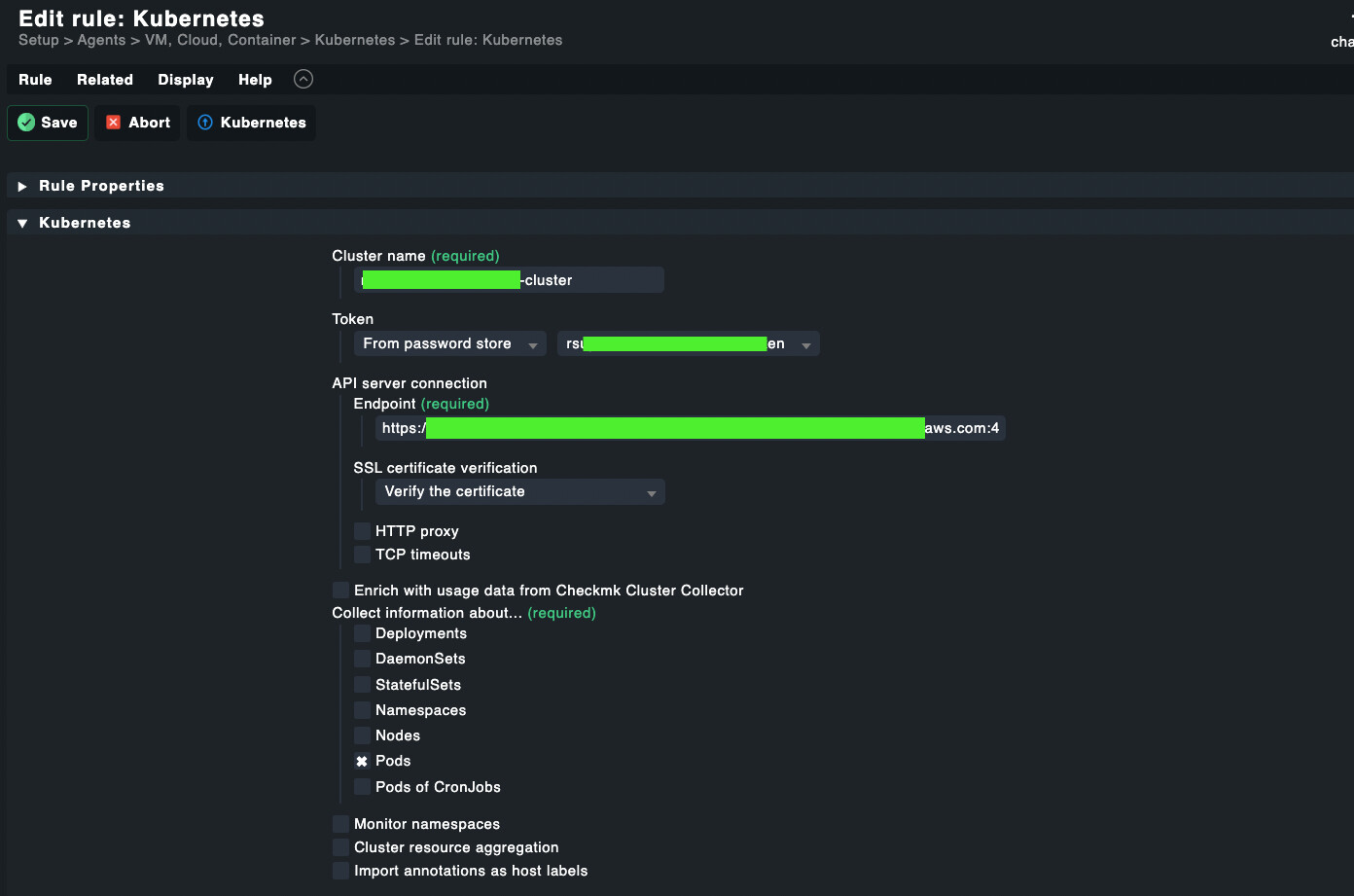This screenshot has height=896, width=1354.
Task: Enable Enrich with usage data checkbox
Action: 340,591
